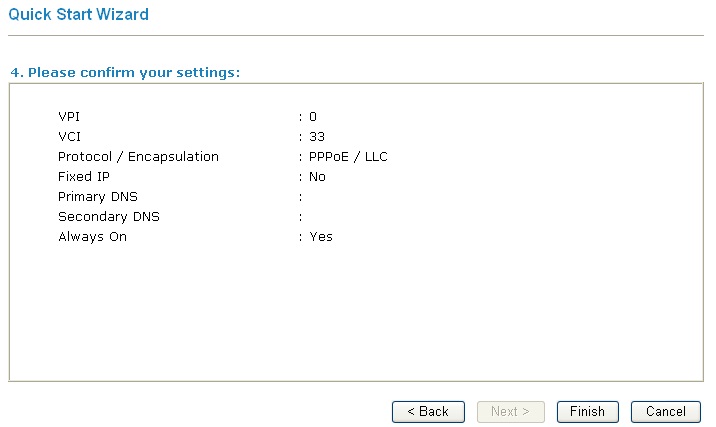Click the VCI value 33
716x427 pixels.
point(316,137)
